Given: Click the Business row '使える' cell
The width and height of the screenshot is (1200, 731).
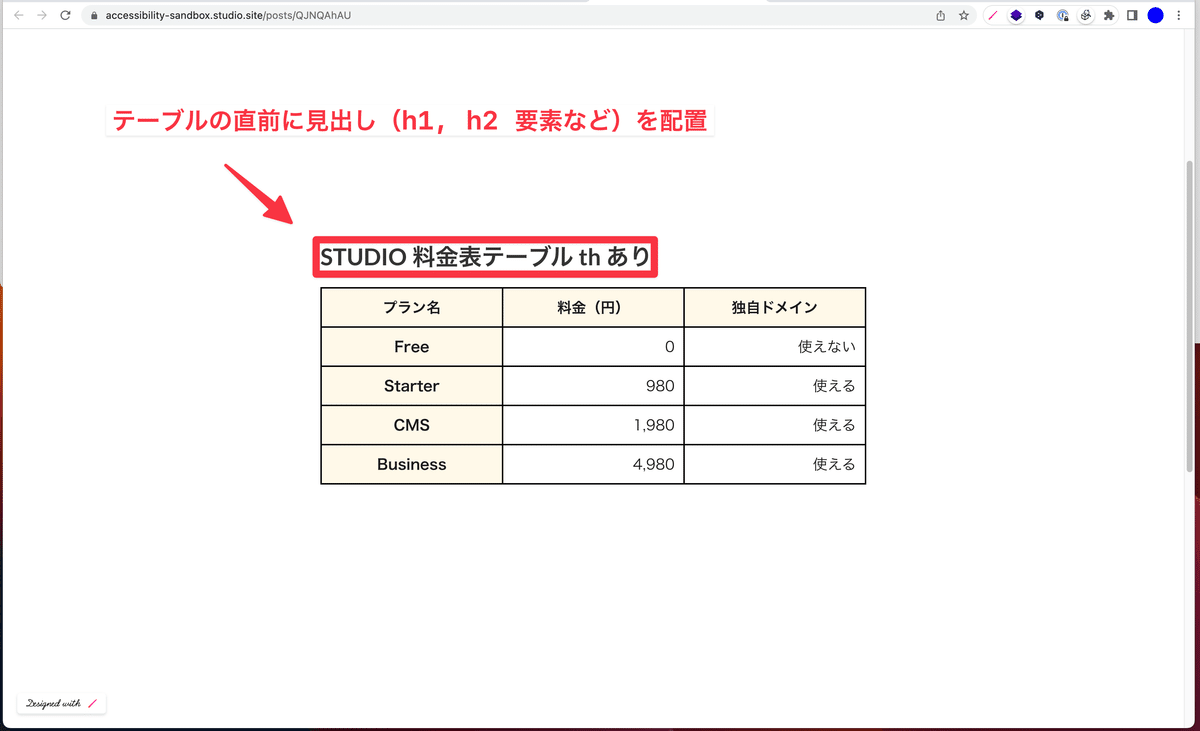Looking at the screenshot, I should (775, 464).
